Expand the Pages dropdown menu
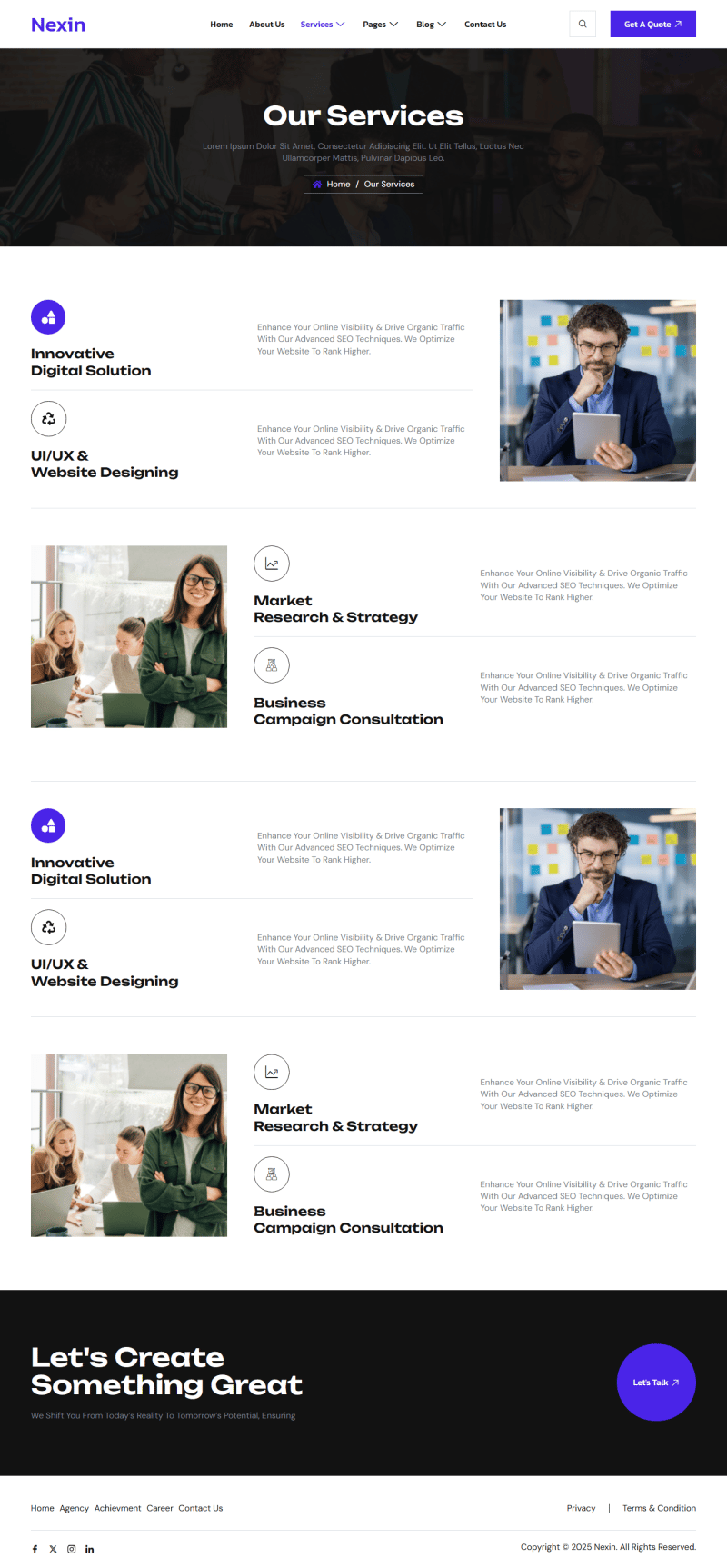The width and height of the screenshot is (727, 1568). [381, 25]
